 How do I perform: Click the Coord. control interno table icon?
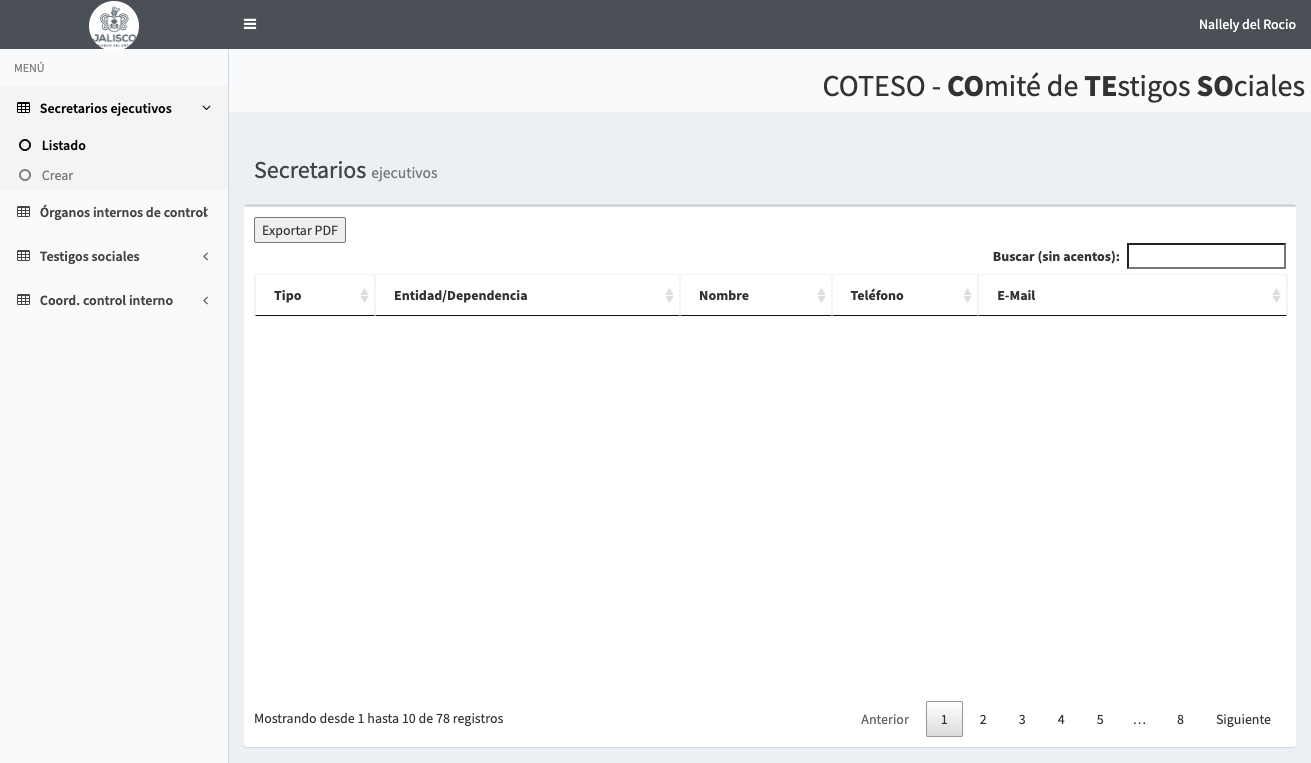point(24,300)
